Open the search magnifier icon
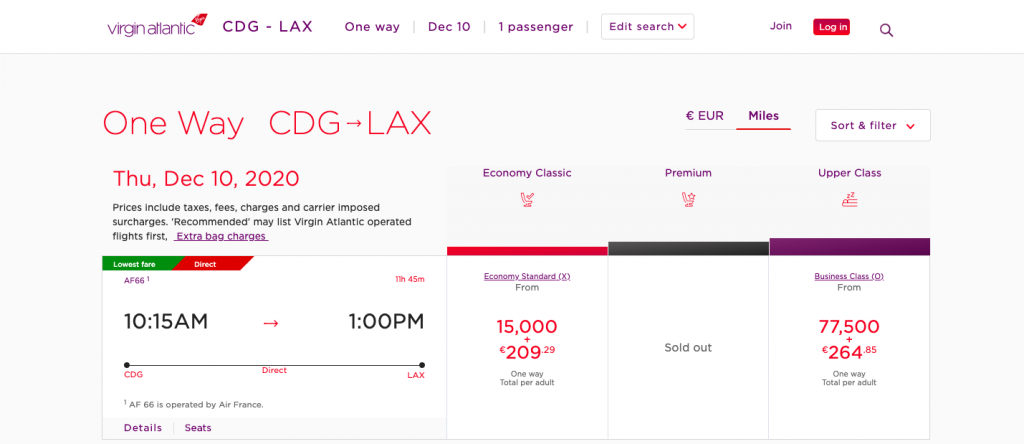 tap(886, 30)
